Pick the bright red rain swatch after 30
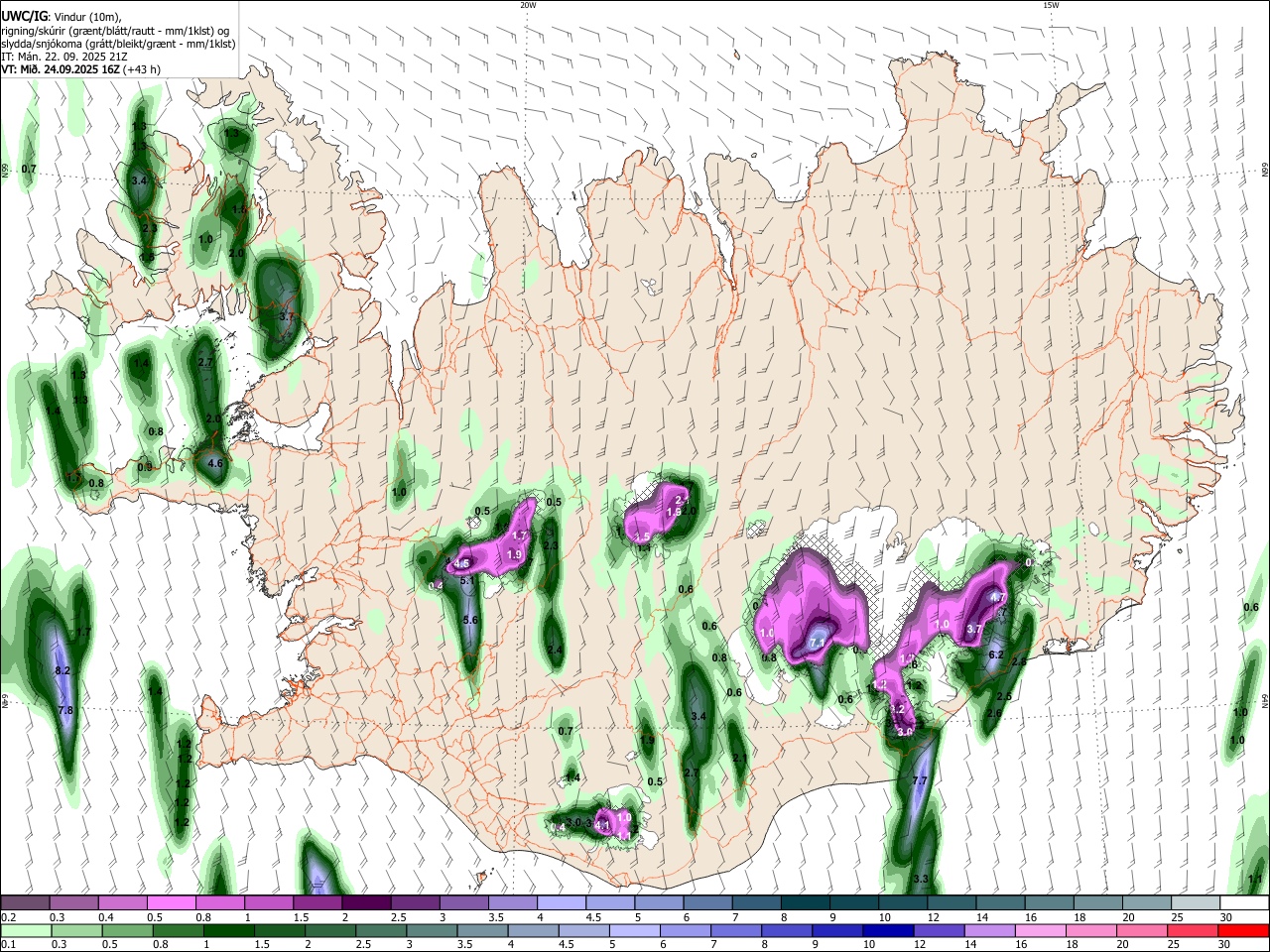Viewport: 1270px width, 952px height. (x=1244, y=930)
